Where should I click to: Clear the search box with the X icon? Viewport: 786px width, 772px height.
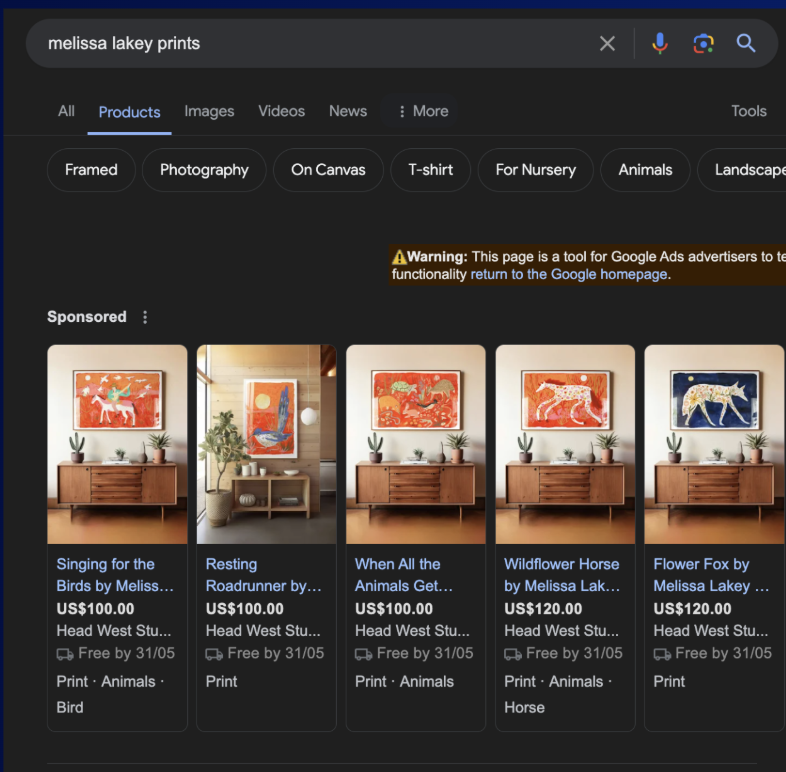[x=607, y=44]
